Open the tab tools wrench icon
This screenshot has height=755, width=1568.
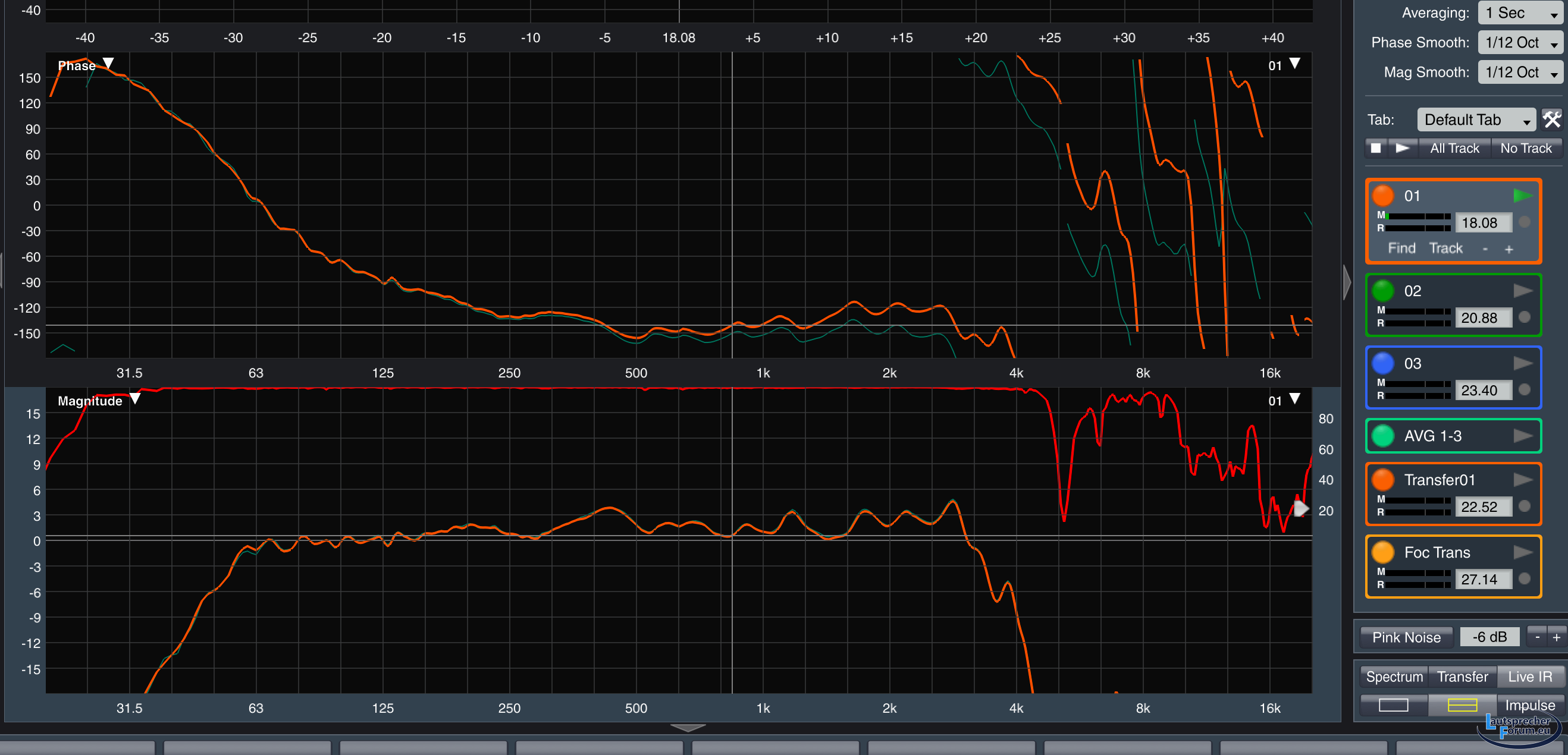(1551, 120)
